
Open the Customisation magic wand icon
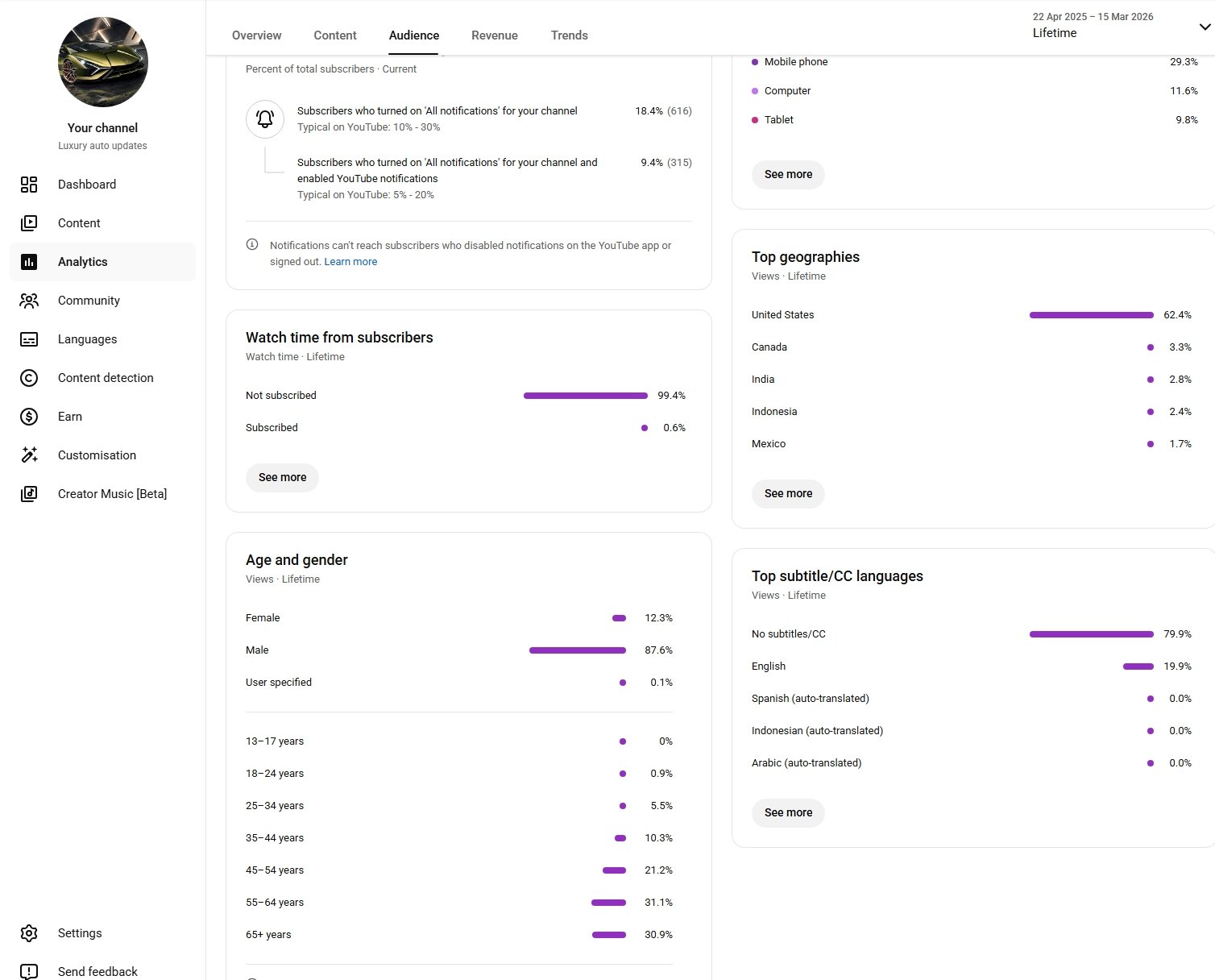[x=29, y=455]
